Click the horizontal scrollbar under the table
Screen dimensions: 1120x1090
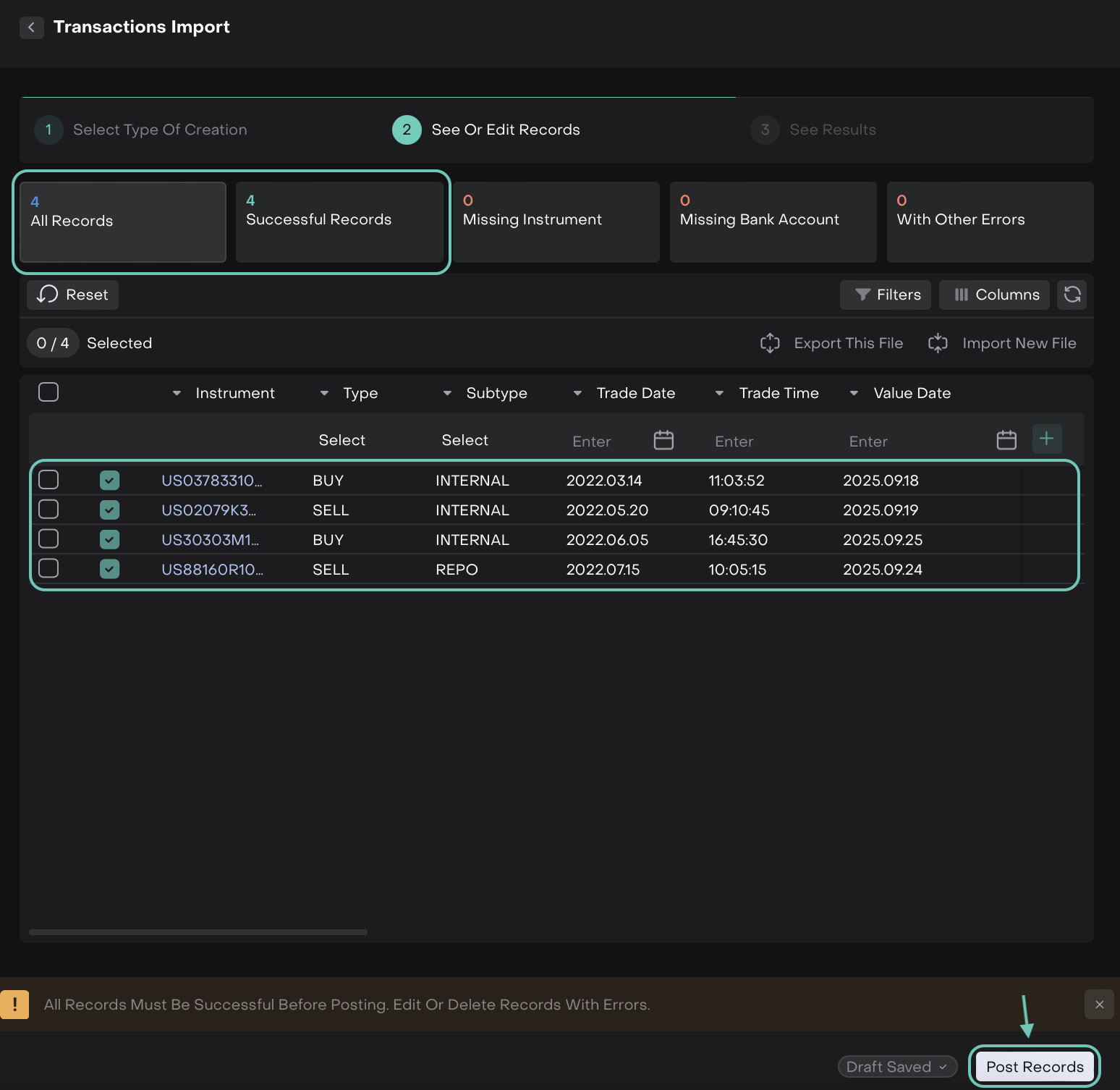tap(198, 932)
